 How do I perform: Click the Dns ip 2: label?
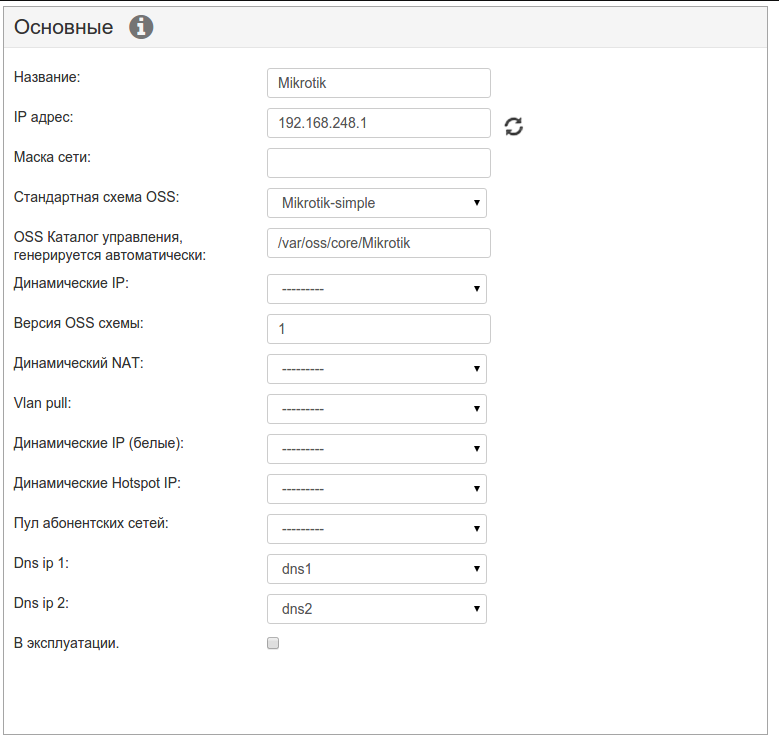point(41,603)
